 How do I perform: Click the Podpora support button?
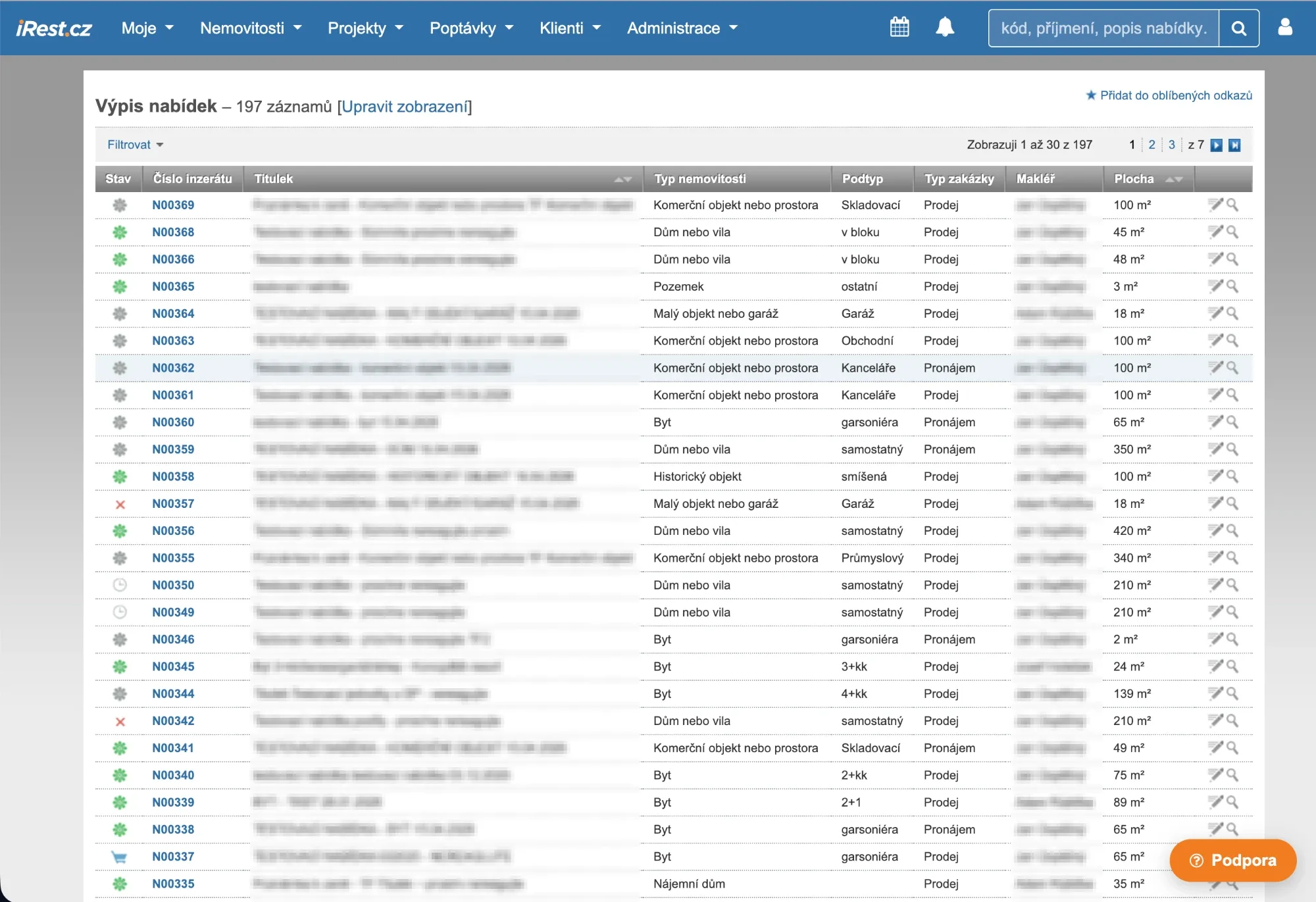point(1233,861)
